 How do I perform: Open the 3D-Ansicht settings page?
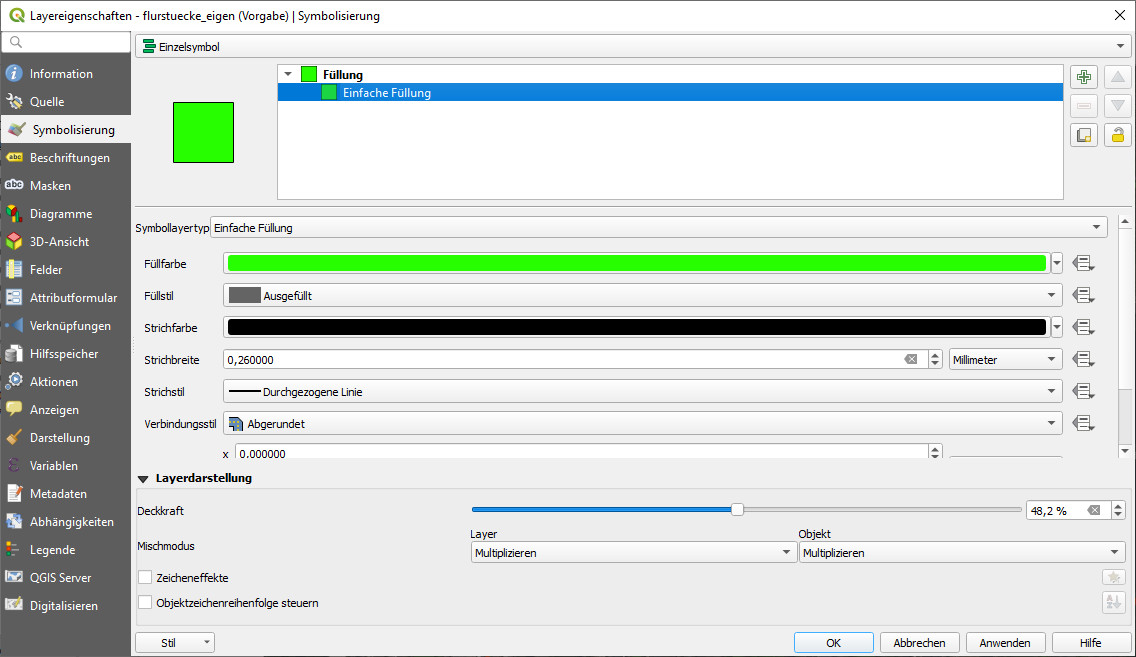60,241
